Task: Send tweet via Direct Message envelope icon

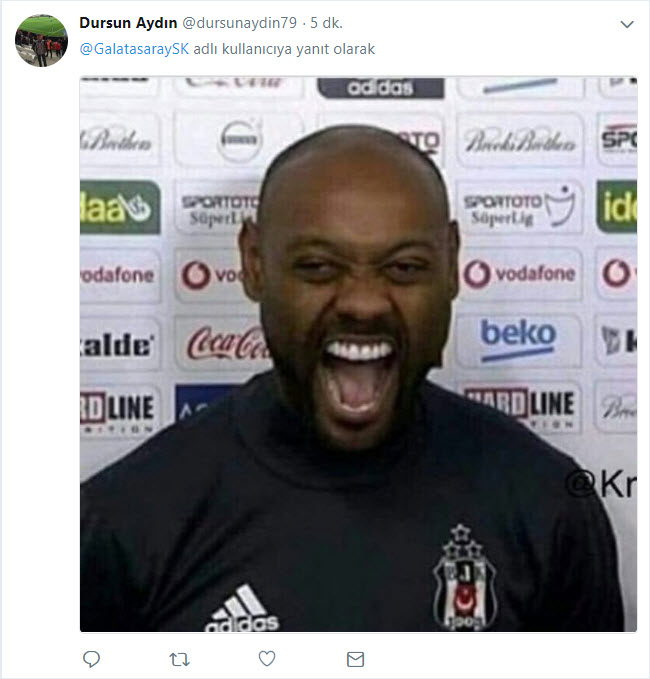Action: [356, 660]
